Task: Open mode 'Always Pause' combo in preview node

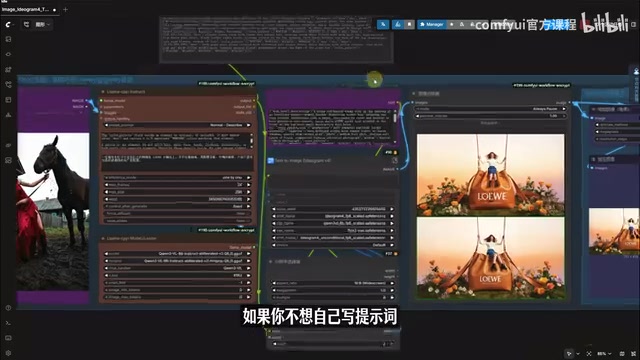Action: (x=491, y=109)
